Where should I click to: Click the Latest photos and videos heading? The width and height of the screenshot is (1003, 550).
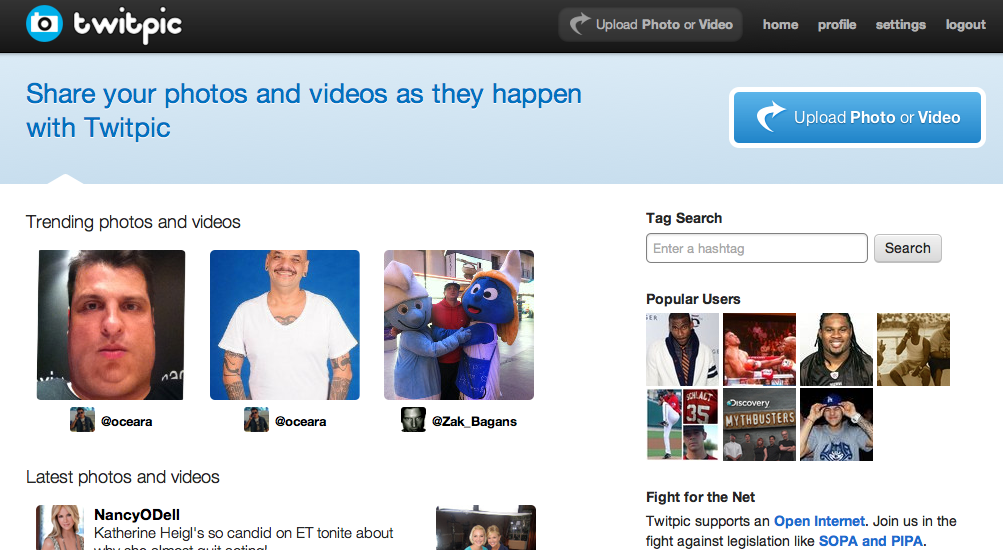pyautogui.click(x=122, y=477)
